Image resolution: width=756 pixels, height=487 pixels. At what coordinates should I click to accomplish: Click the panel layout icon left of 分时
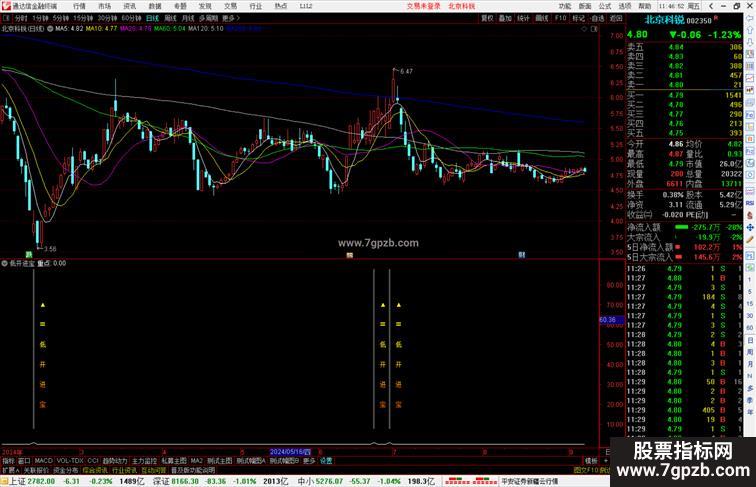coord(6,18)
